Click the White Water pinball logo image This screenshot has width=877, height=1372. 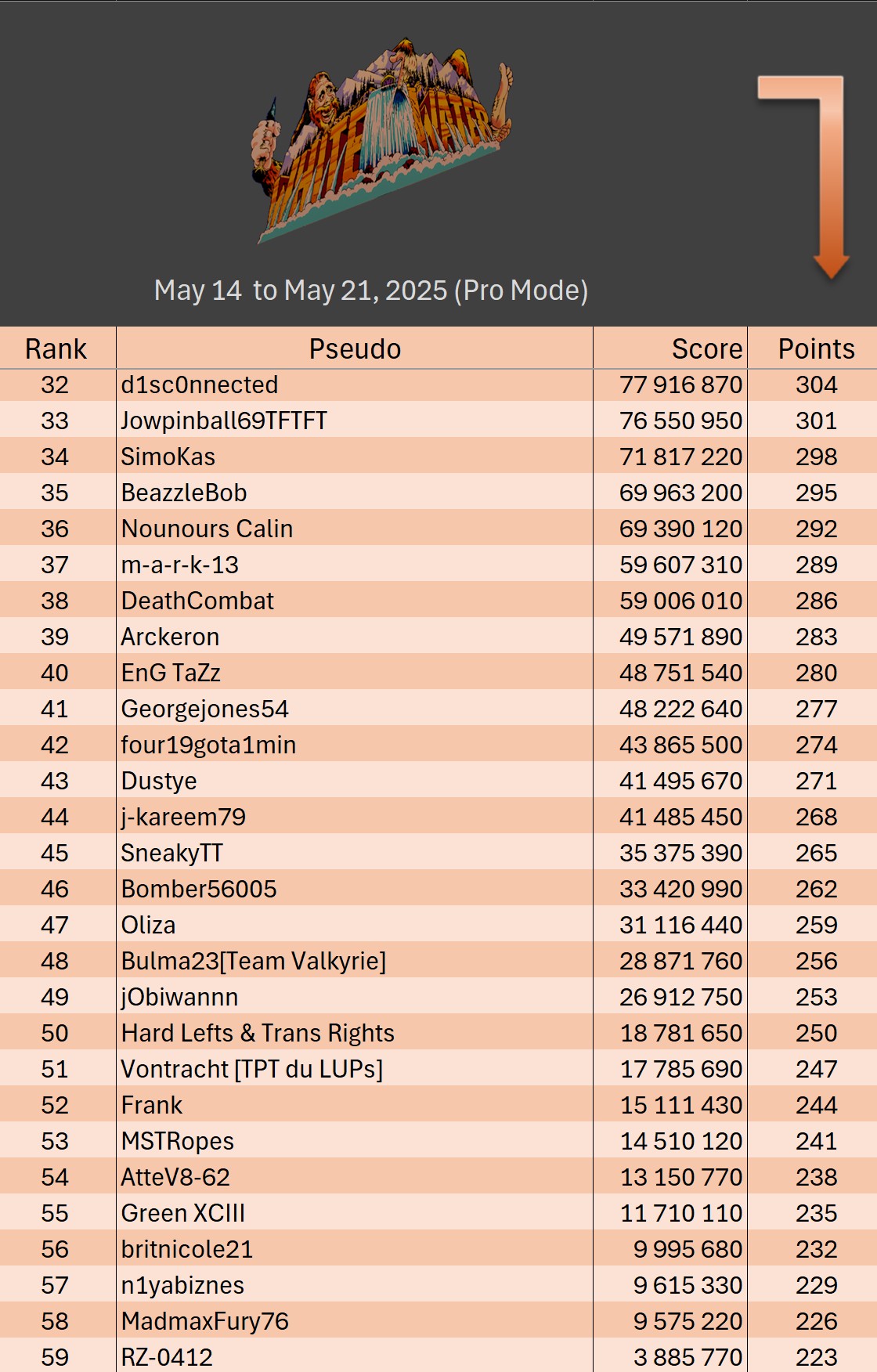381,139
